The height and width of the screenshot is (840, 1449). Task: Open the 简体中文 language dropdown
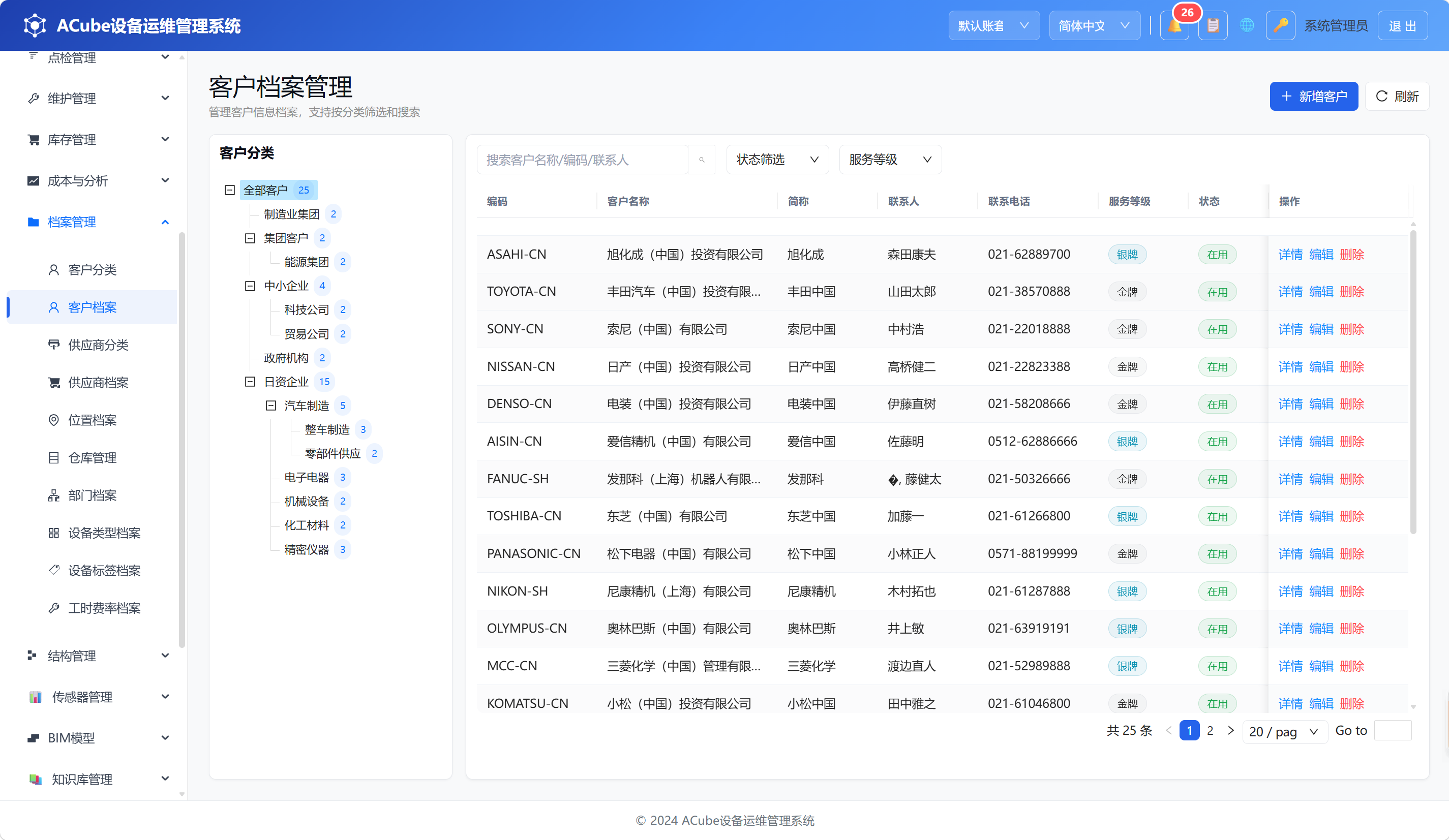pyautogui.click(x=1095, y=26)
